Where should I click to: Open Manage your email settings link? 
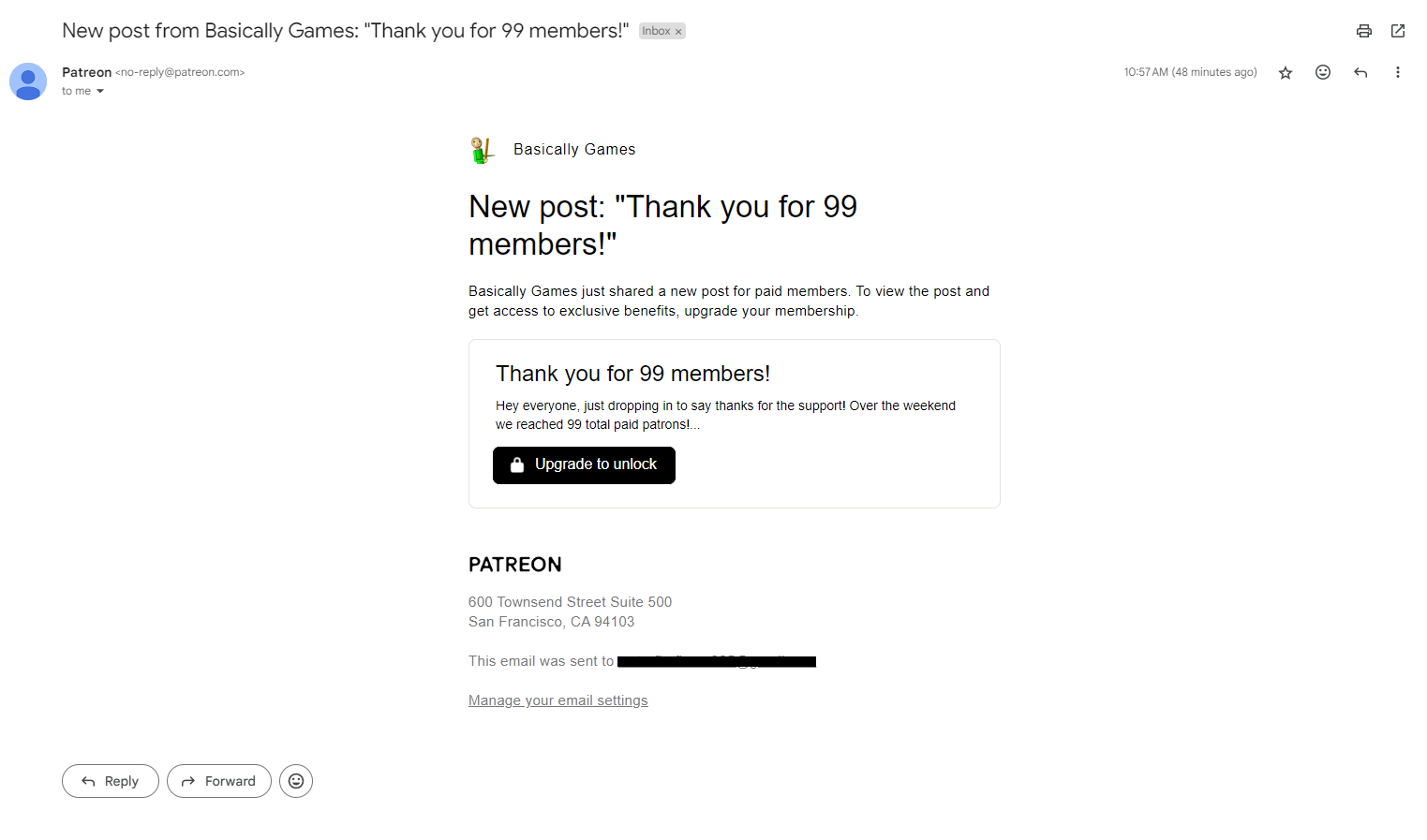pyautogui.click(x=557, y=700)
